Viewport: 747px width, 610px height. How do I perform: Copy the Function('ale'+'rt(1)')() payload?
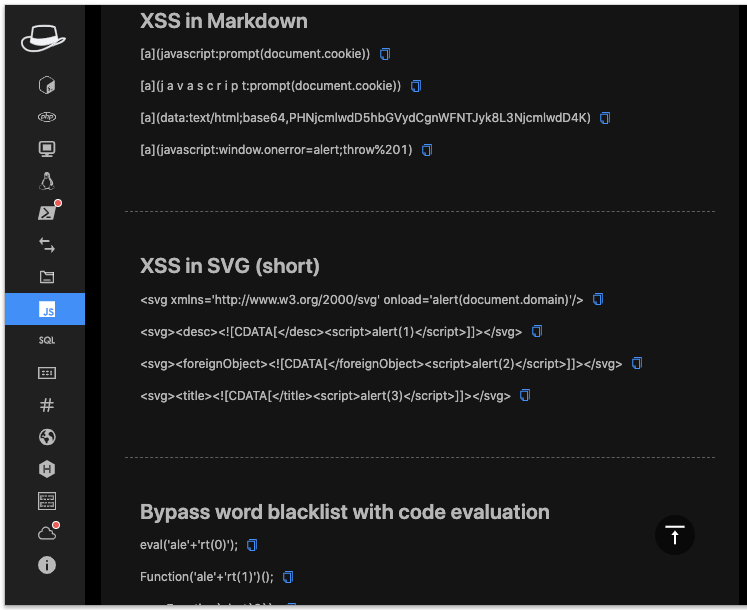[x=288, y=577]
